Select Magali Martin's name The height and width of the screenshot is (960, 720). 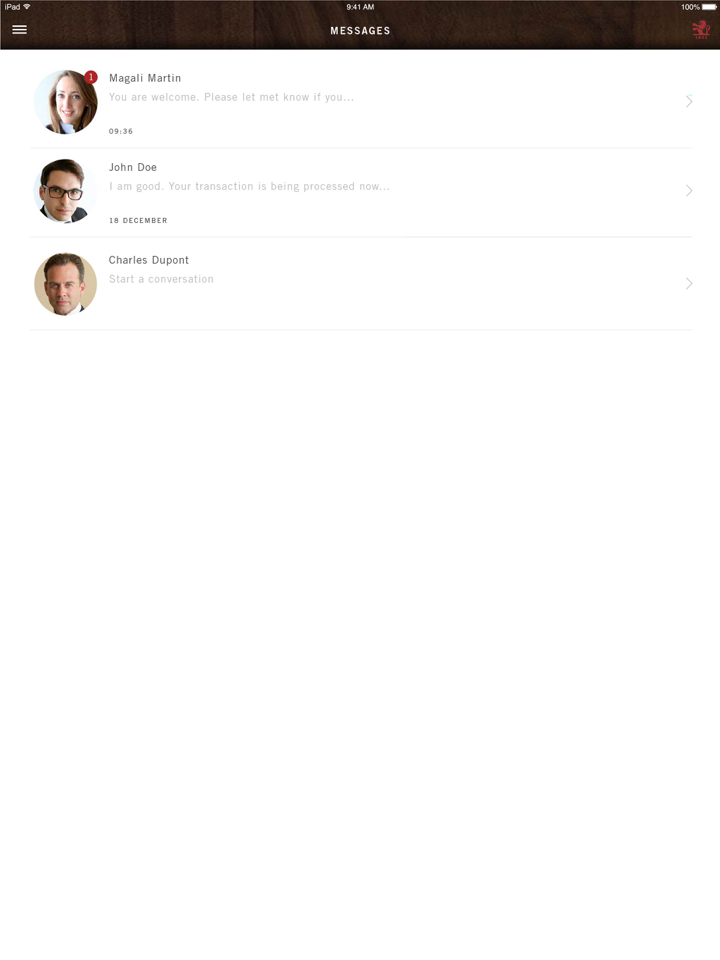(145, 78)
